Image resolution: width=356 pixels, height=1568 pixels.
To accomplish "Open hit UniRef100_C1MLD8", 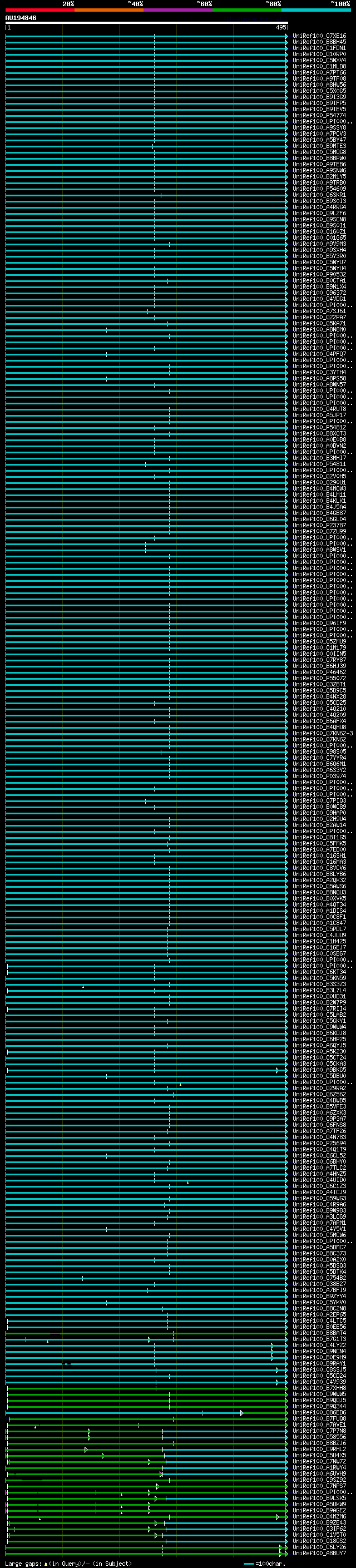I will click(319, 66).
